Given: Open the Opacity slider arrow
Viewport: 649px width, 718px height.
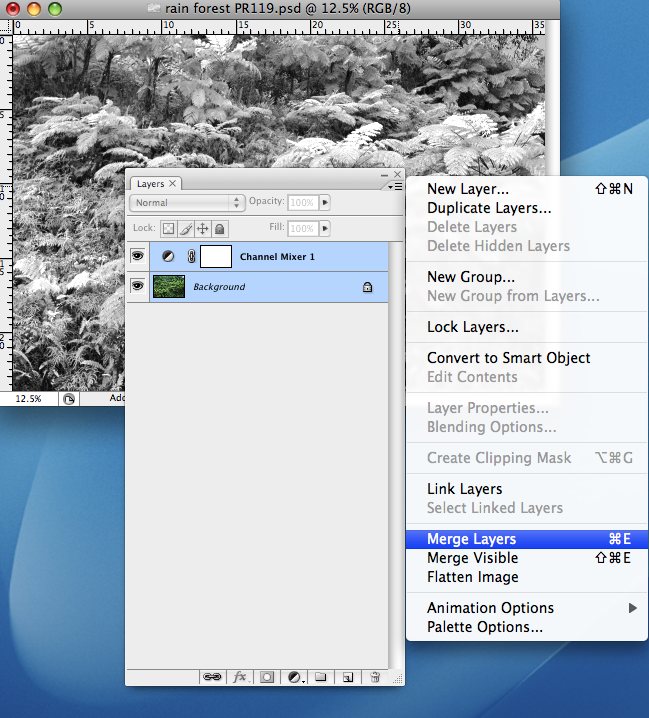Looking at the screenshot, I should tap(325, 203).
